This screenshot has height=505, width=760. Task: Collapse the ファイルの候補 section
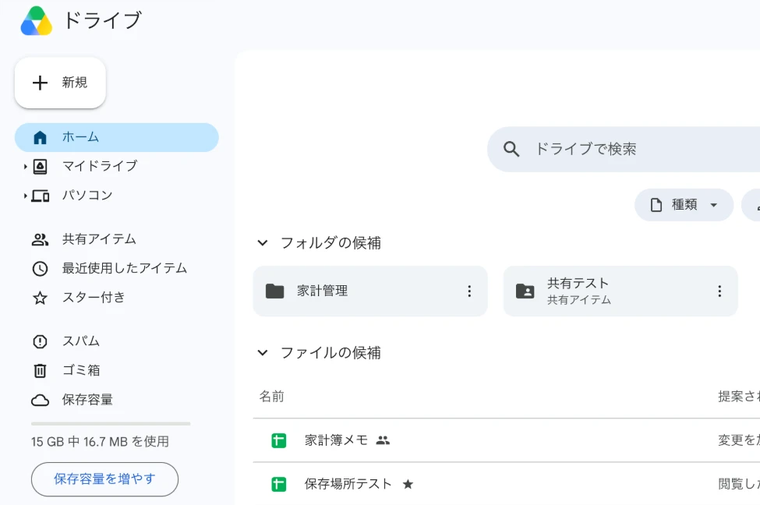pyautogui.click(x=263, y=353)
